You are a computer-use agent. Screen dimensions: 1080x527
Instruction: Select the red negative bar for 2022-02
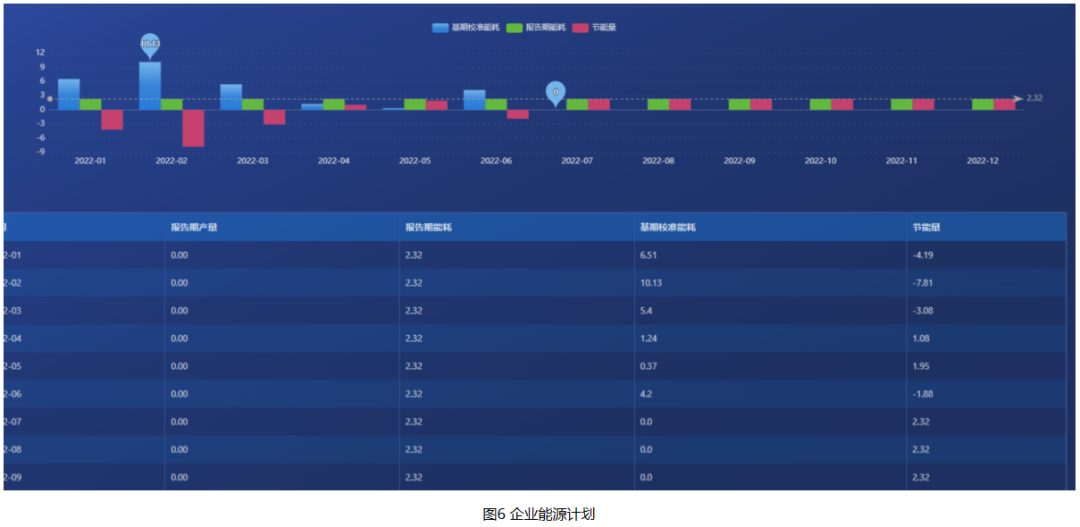click(x=194, y=128)
